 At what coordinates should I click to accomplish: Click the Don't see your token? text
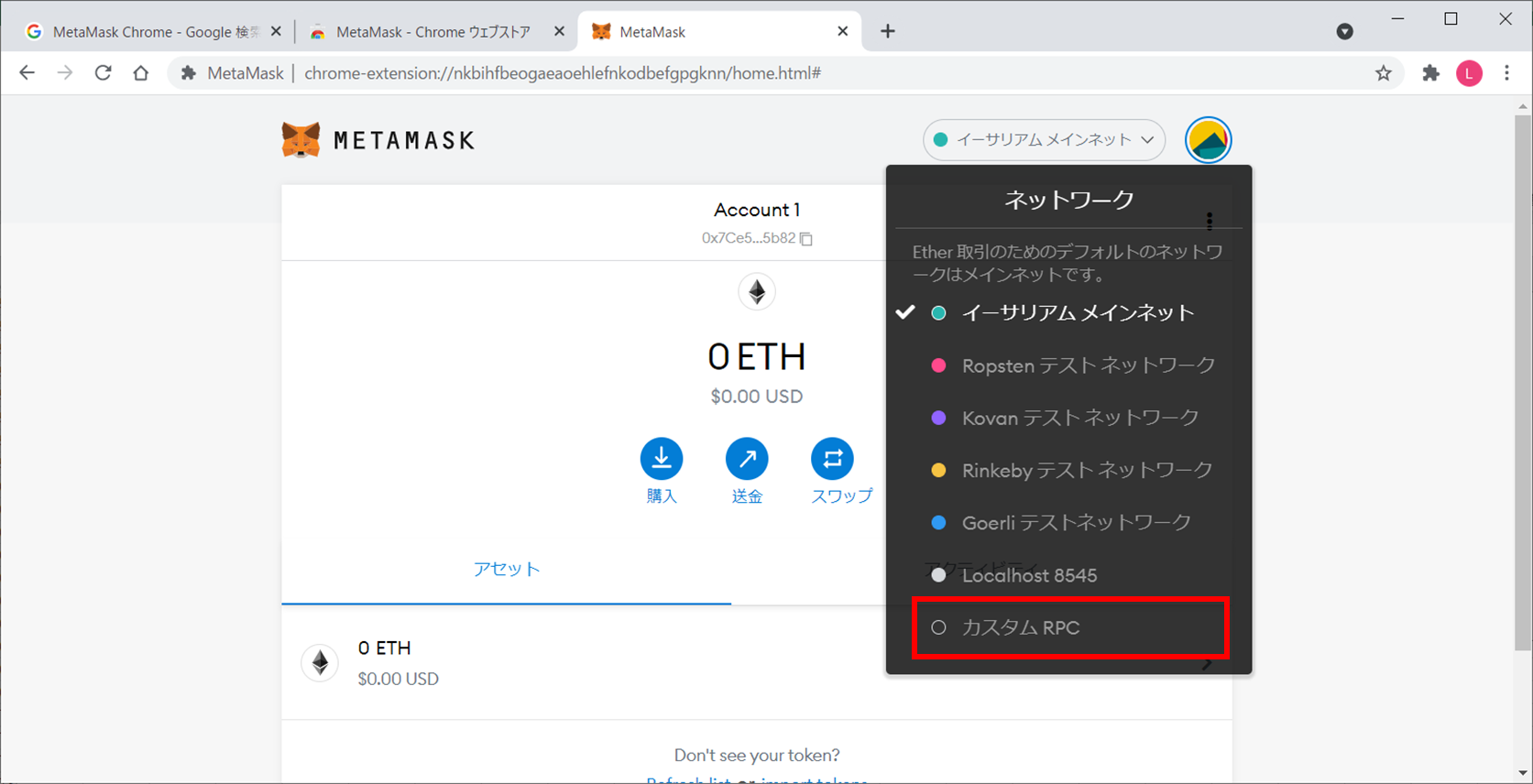[x=757, y=756]
